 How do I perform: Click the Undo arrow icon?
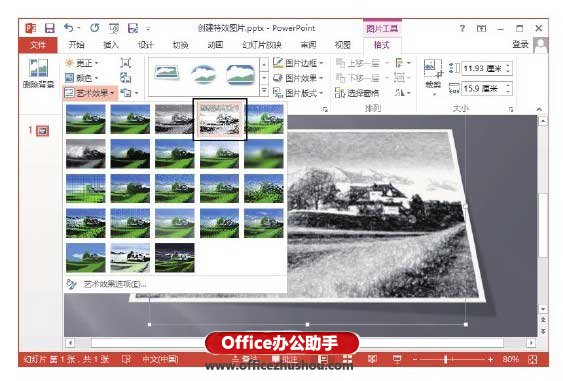[x=68, y=28]
